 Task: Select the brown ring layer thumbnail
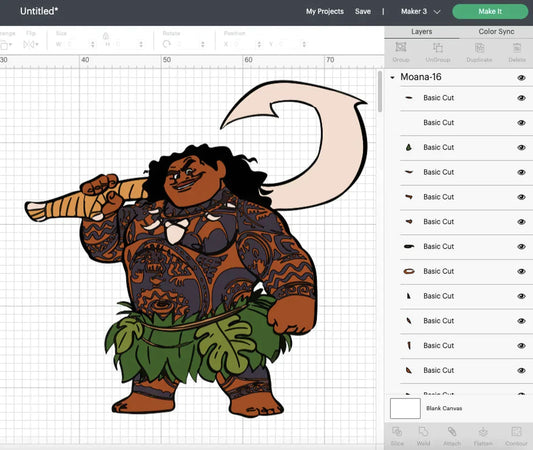[x=409, y=271]
